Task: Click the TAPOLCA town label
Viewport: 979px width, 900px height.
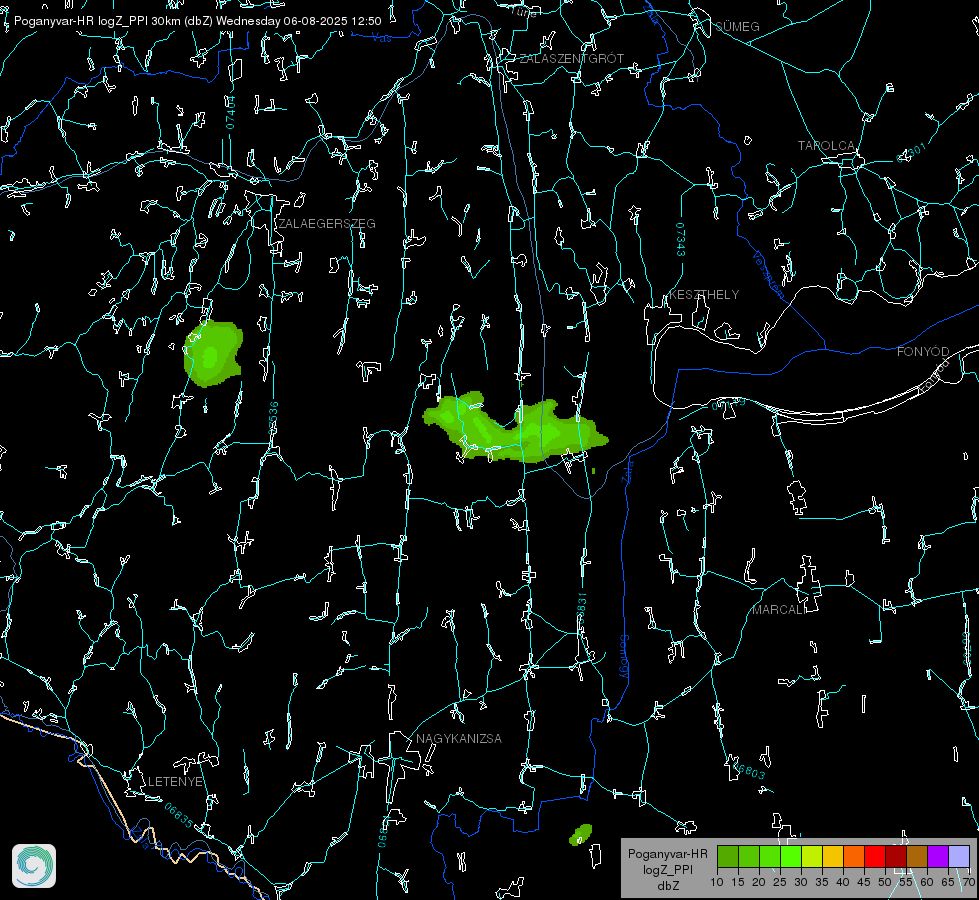Action: pyautogui.click(x=826, y=146)
